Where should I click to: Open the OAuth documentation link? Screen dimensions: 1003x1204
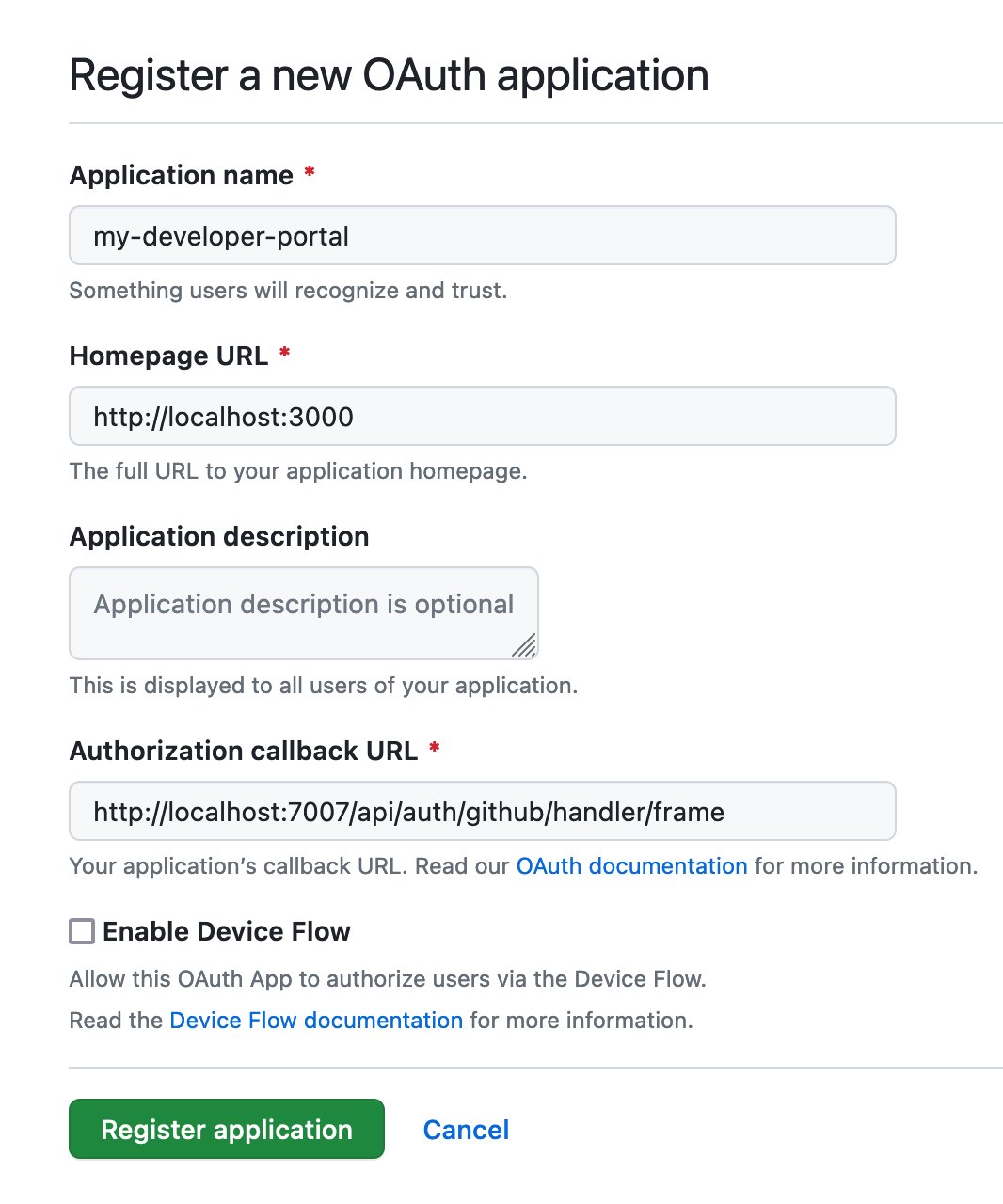click(x=632, y=866)
